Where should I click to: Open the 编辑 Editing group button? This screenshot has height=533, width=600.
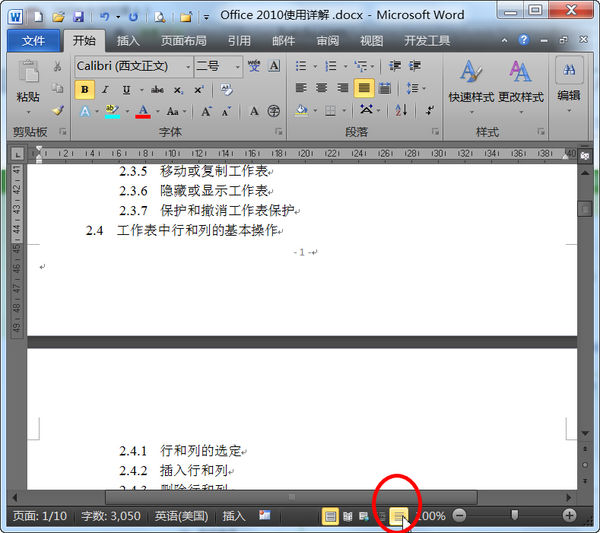click(x=569, y=85)
